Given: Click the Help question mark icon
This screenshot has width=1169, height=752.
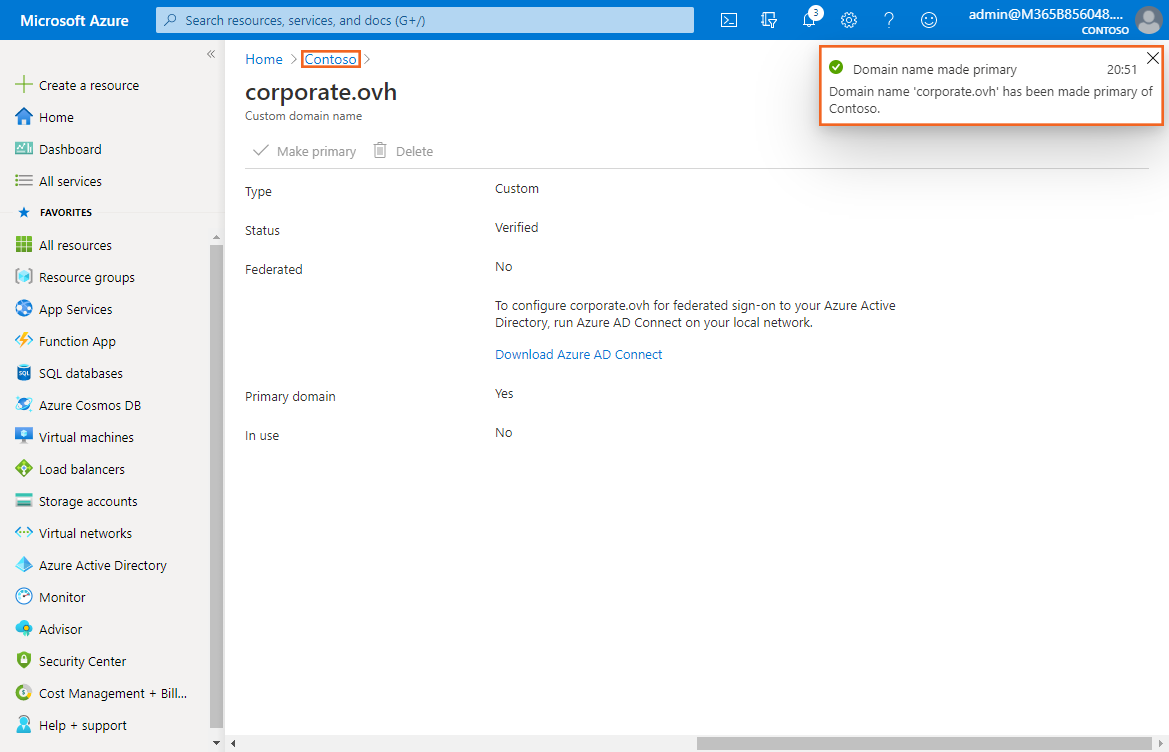Looking at the screenshot, I should pyautogui.click(x=889, y=20).
